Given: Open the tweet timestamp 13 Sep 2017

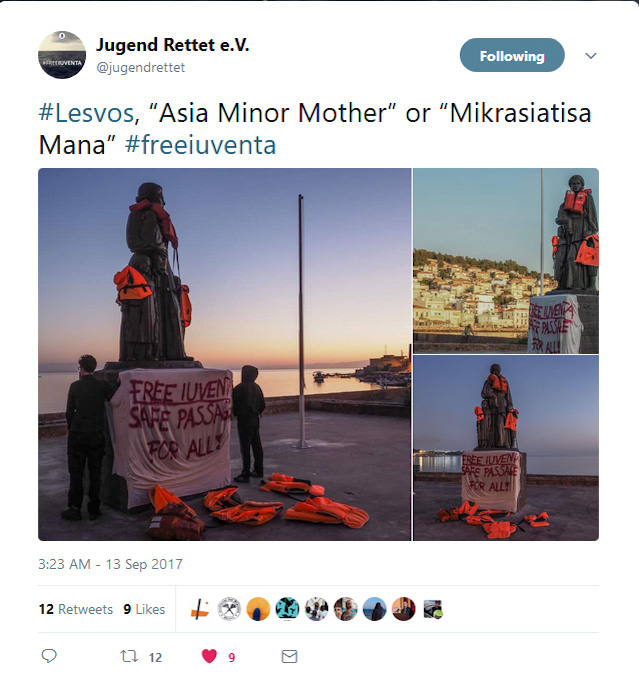Looking at the screenshot, I should [x=110, y=564].
